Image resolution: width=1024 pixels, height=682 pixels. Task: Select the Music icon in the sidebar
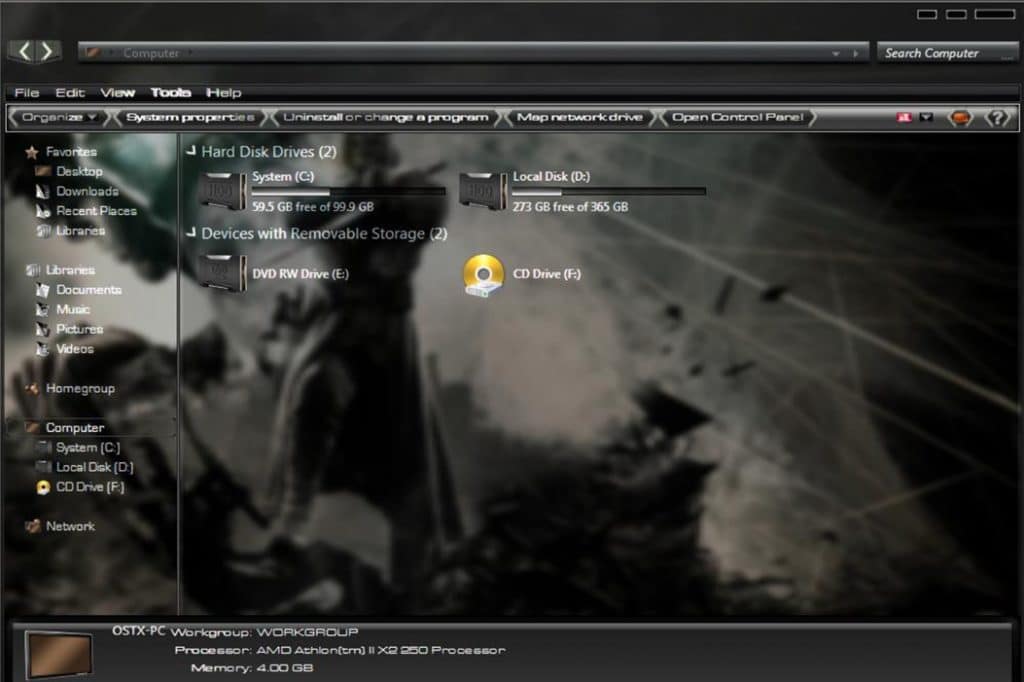(43, 309)
